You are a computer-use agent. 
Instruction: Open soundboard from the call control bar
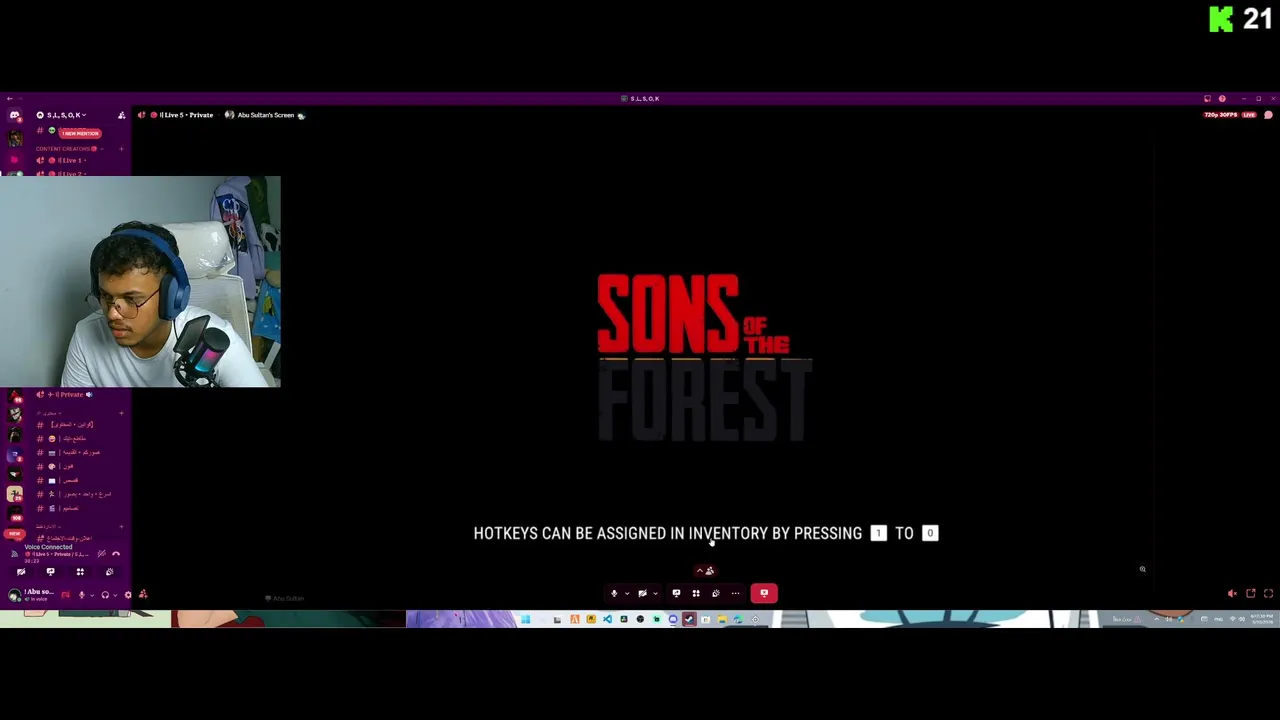716,593
